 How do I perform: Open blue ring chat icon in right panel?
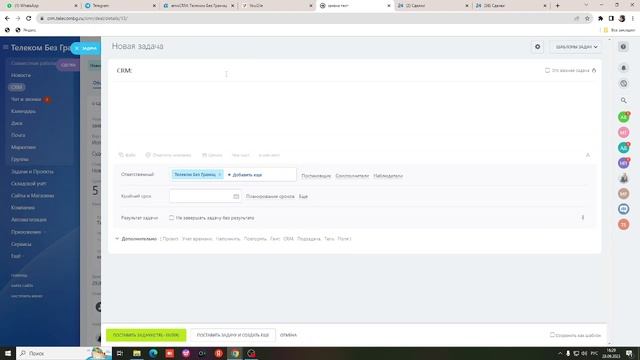tap(623, 209)
